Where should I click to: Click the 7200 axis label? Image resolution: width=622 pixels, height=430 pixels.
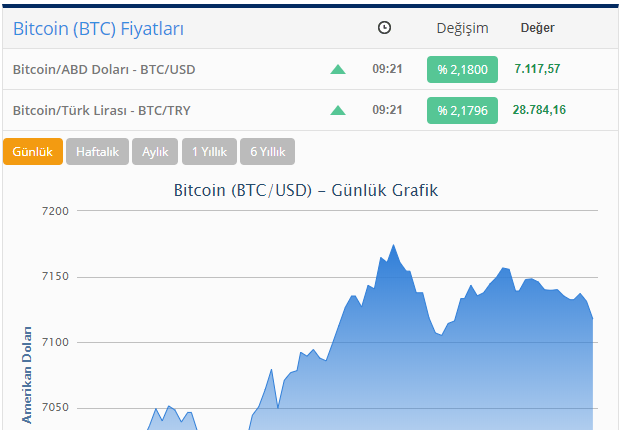pyautogui.click(x=55, y=211)
